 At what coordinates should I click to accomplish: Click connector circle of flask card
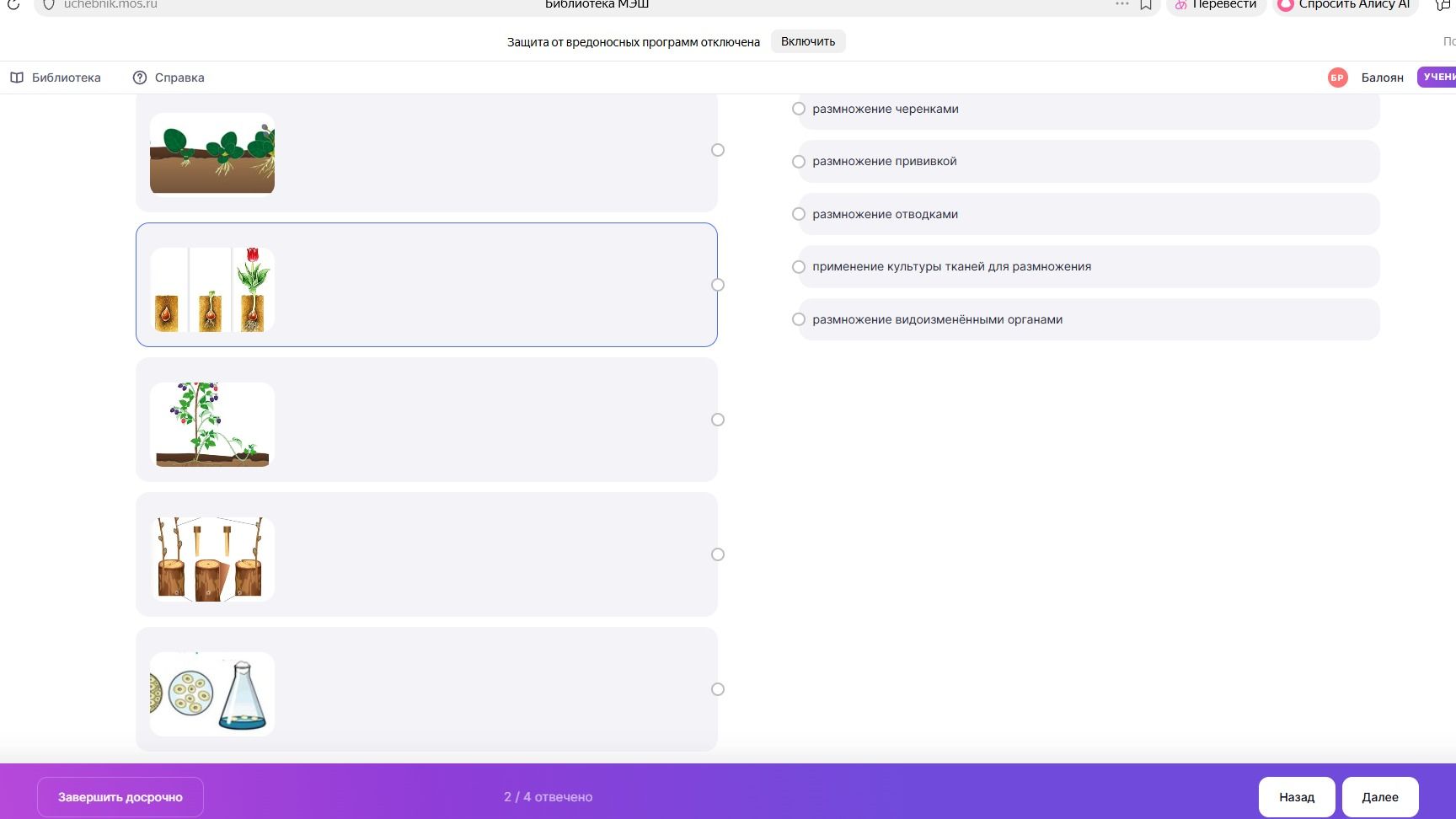tap(718, 689)
